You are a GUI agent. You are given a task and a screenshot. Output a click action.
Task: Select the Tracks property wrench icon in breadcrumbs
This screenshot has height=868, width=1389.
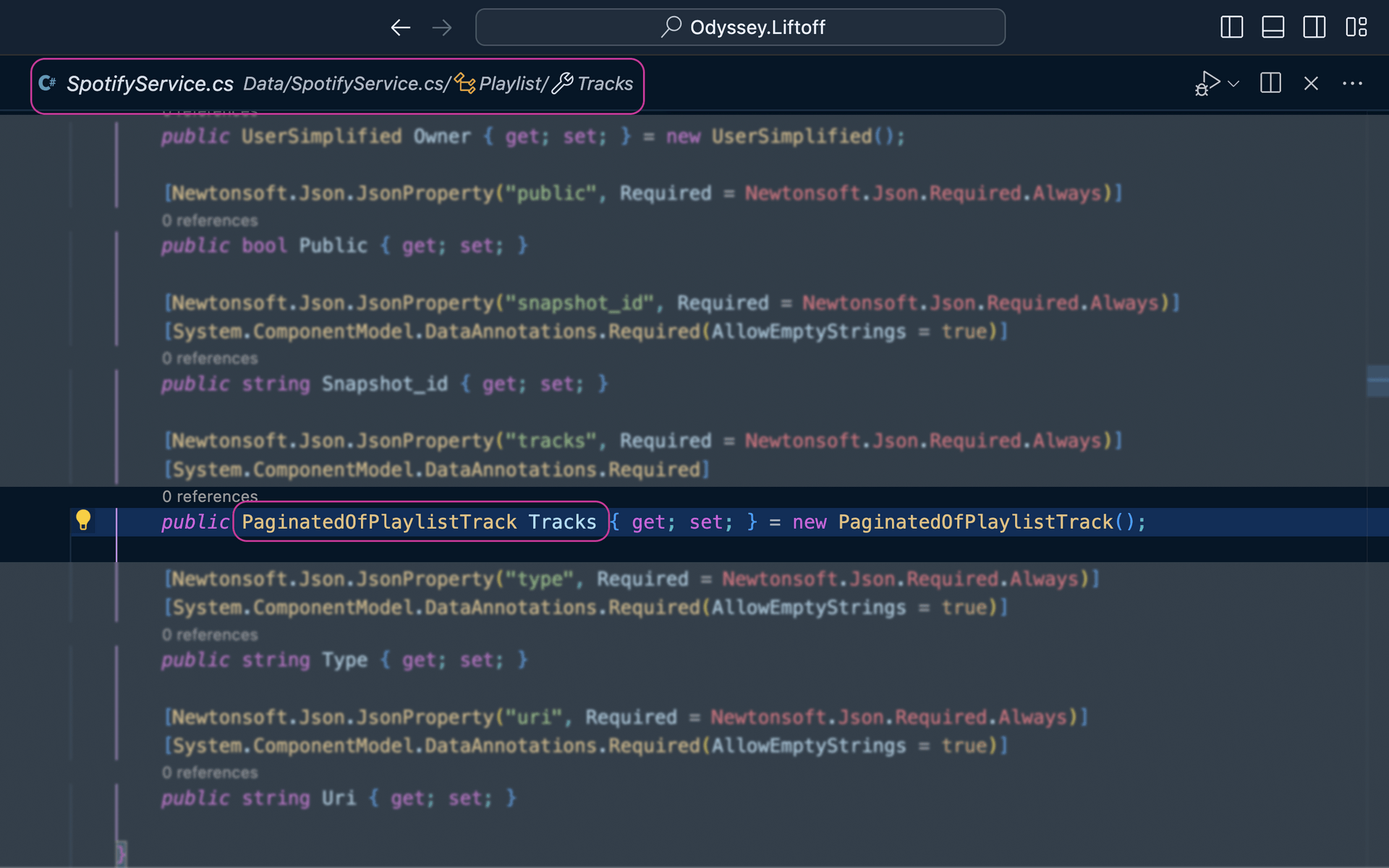pyautogui.click(x=564, y=83)
